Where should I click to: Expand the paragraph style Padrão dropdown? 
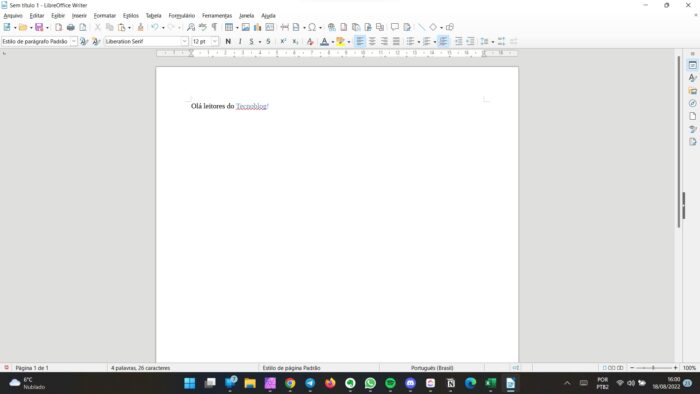click(x=74, y=41)
